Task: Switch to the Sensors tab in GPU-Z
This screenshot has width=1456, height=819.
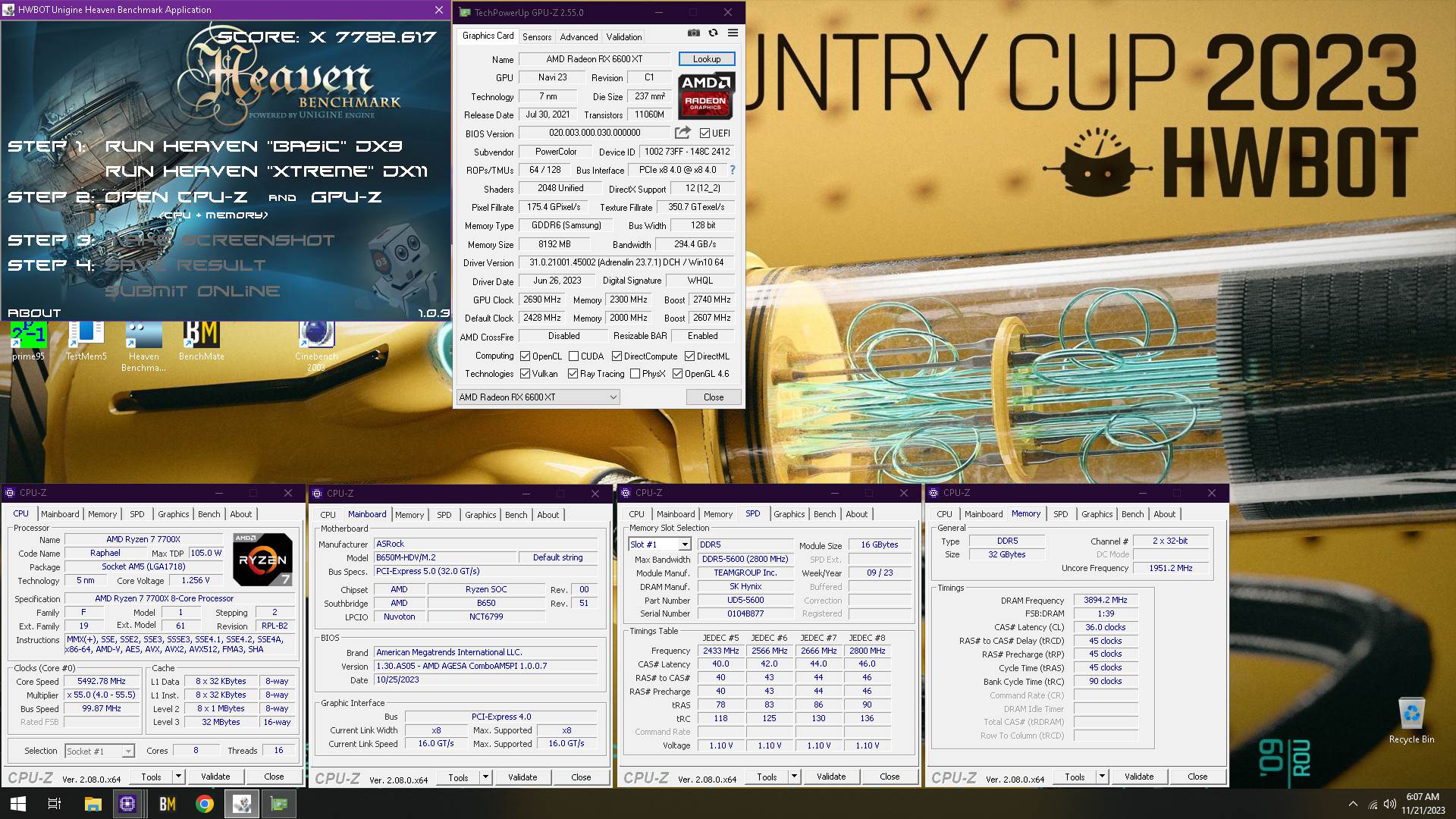Action: [537, 36]
